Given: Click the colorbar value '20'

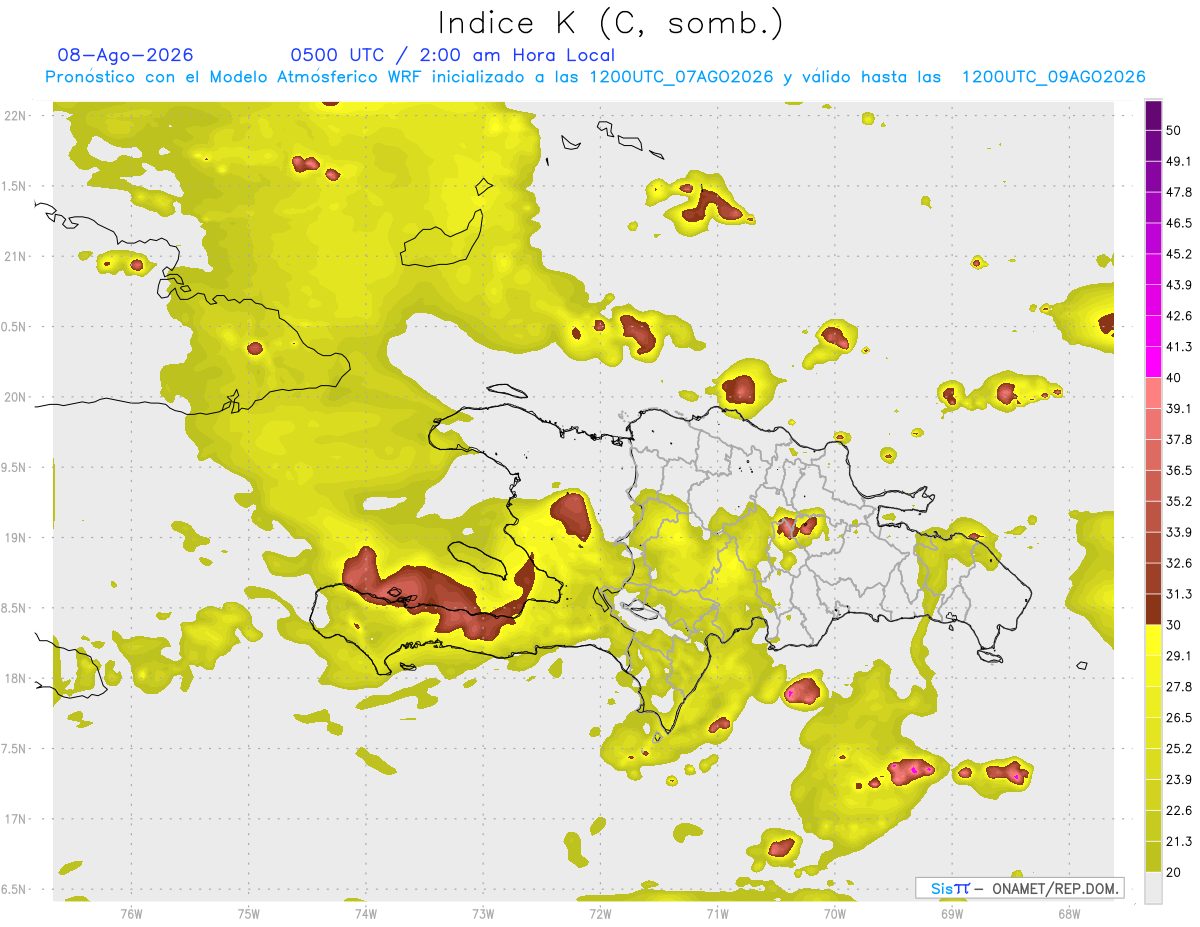Looking at the screenshot, I should [x=1174, y=873].
